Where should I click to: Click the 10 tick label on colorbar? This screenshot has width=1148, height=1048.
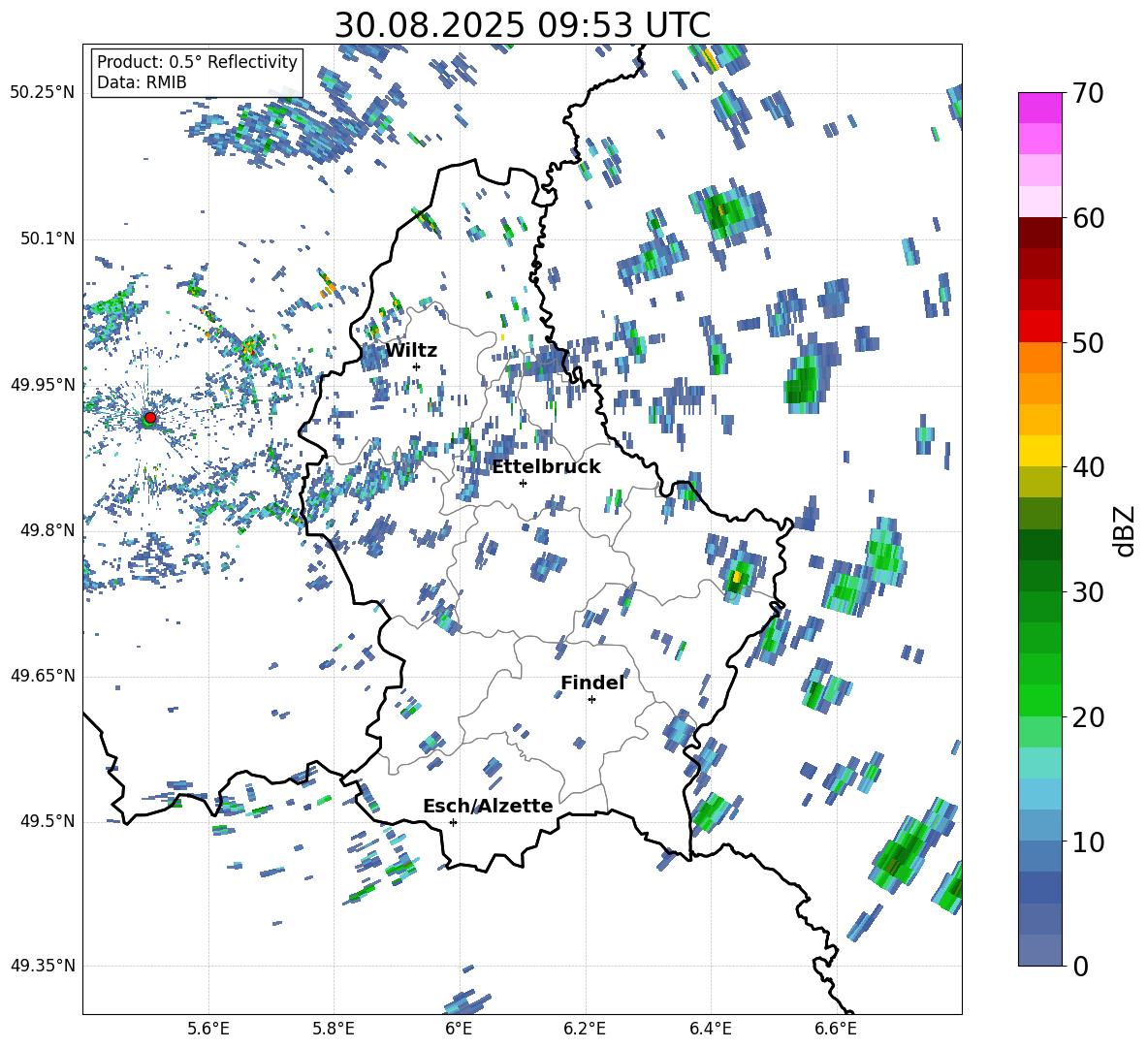(1087, 842)
